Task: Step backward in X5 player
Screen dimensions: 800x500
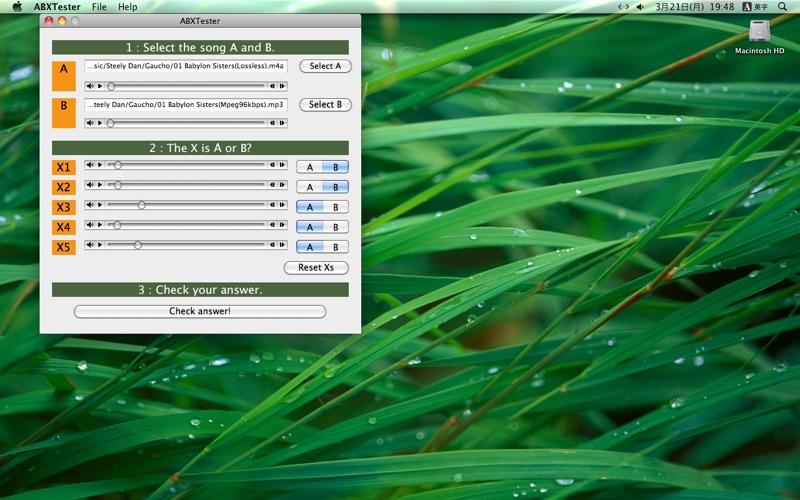Action: (x=272, y=245)
